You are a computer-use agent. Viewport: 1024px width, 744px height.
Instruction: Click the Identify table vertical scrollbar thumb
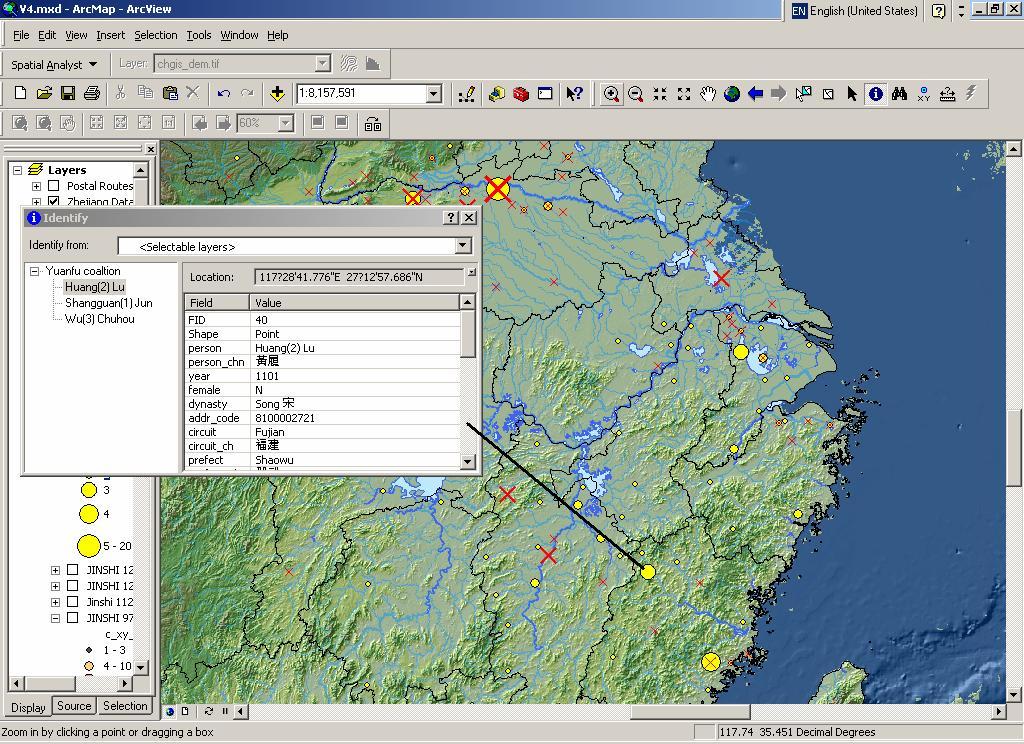tap(468, 334)
